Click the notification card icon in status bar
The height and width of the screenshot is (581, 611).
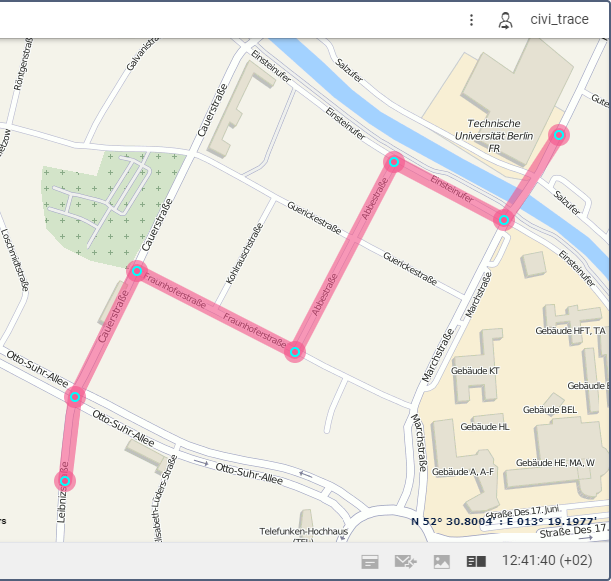tap(370, 562)
